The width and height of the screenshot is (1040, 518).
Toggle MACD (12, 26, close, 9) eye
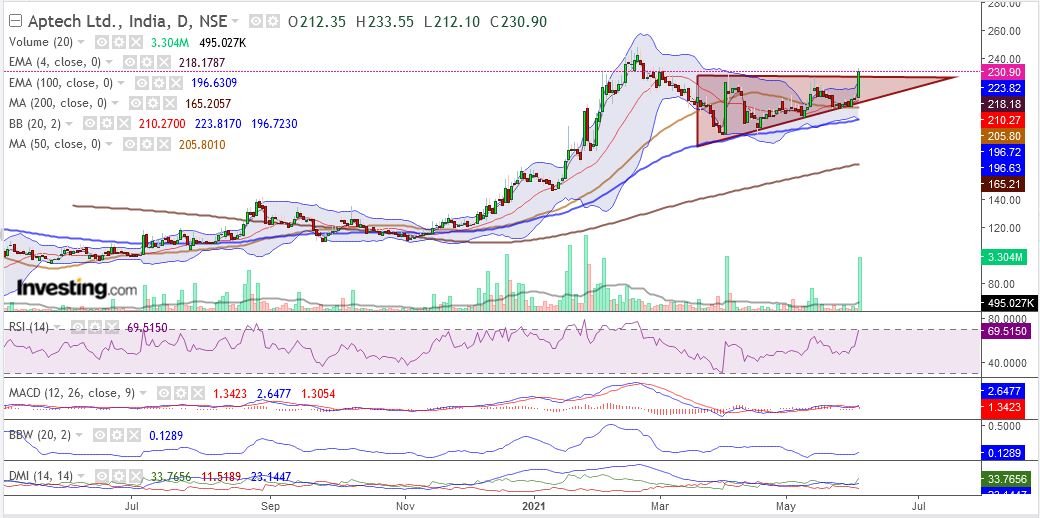coord(163,393)
